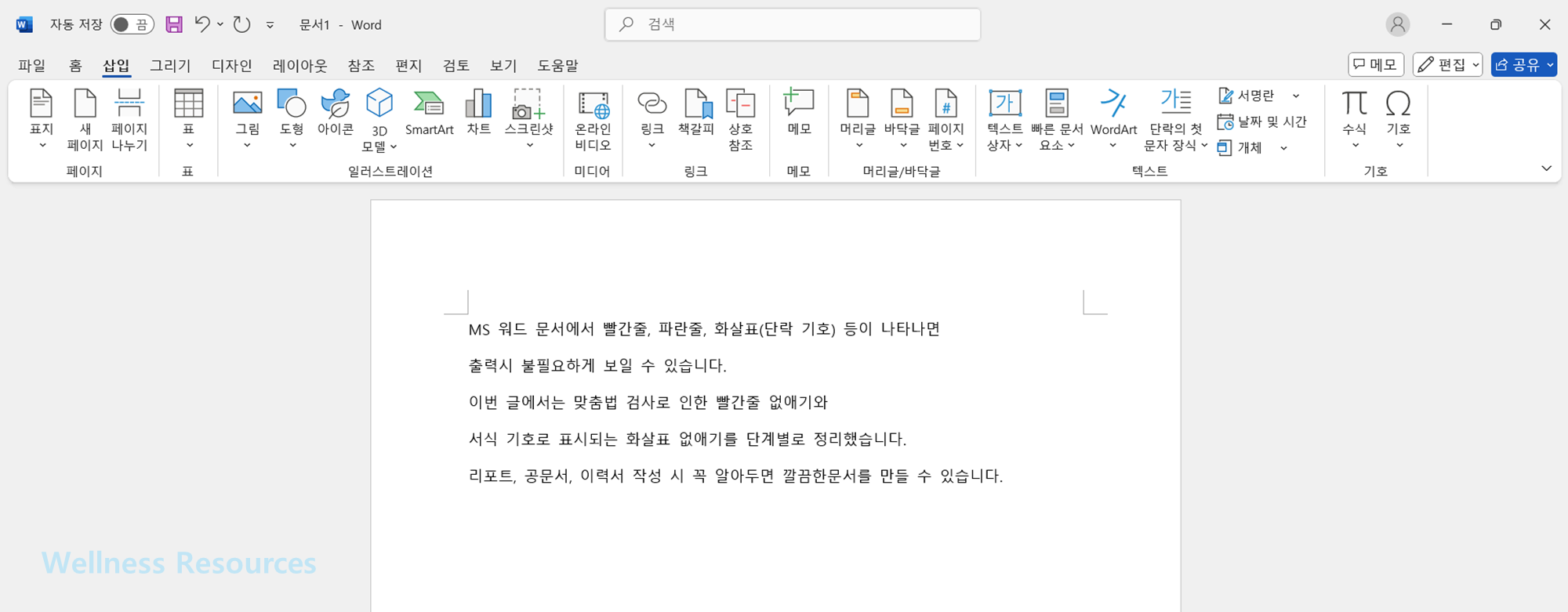1568x612 pixels.
Task: Click the Comments (메모) button at top right
Action: 1376,65
